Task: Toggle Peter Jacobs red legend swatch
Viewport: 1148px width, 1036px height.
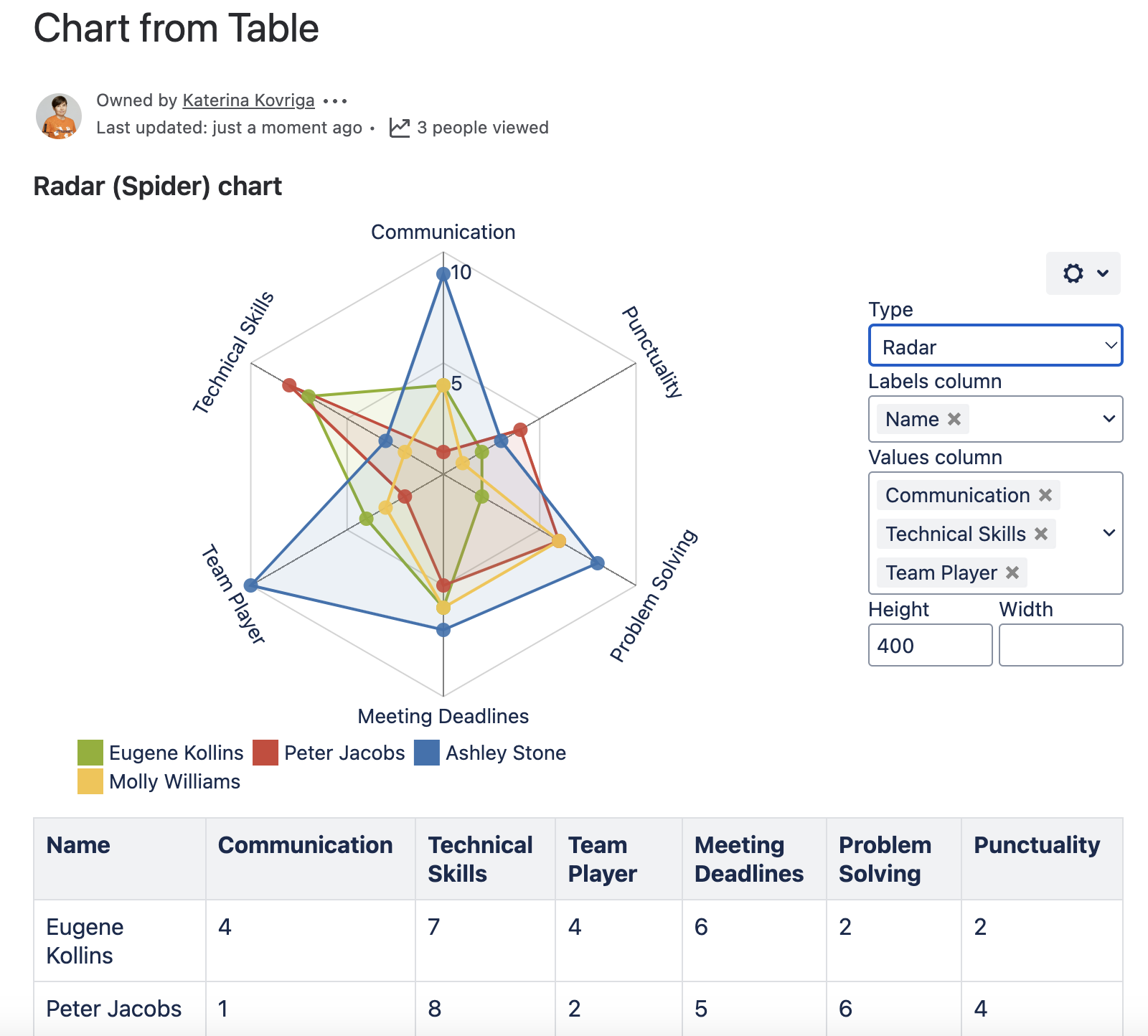Action: 265,753
